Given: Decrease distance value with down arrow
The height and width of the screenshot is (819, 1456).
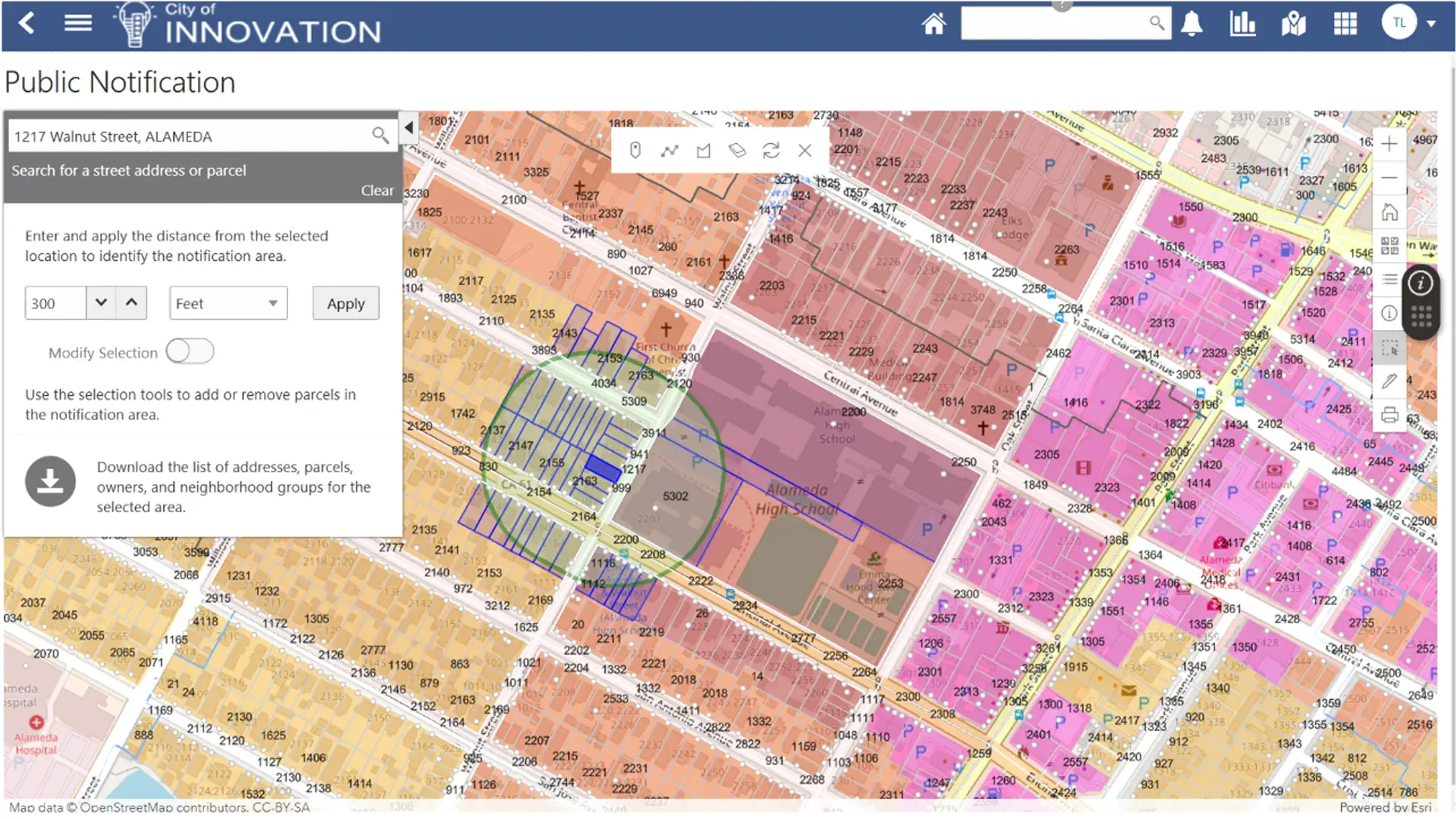Looking at the screenshot, I should [x=101, y=303].
